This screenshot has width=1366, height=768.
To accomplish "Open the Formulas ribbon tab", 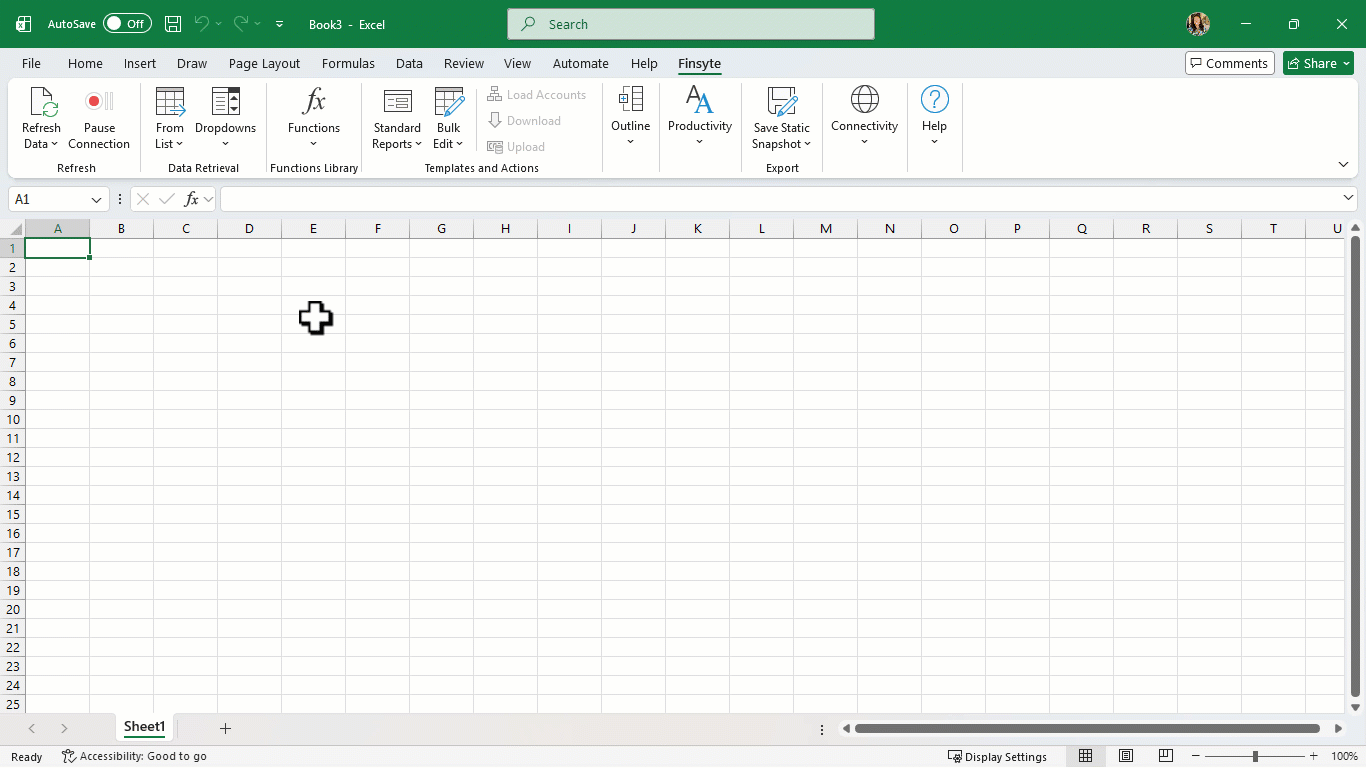I will tap(348, 63).
